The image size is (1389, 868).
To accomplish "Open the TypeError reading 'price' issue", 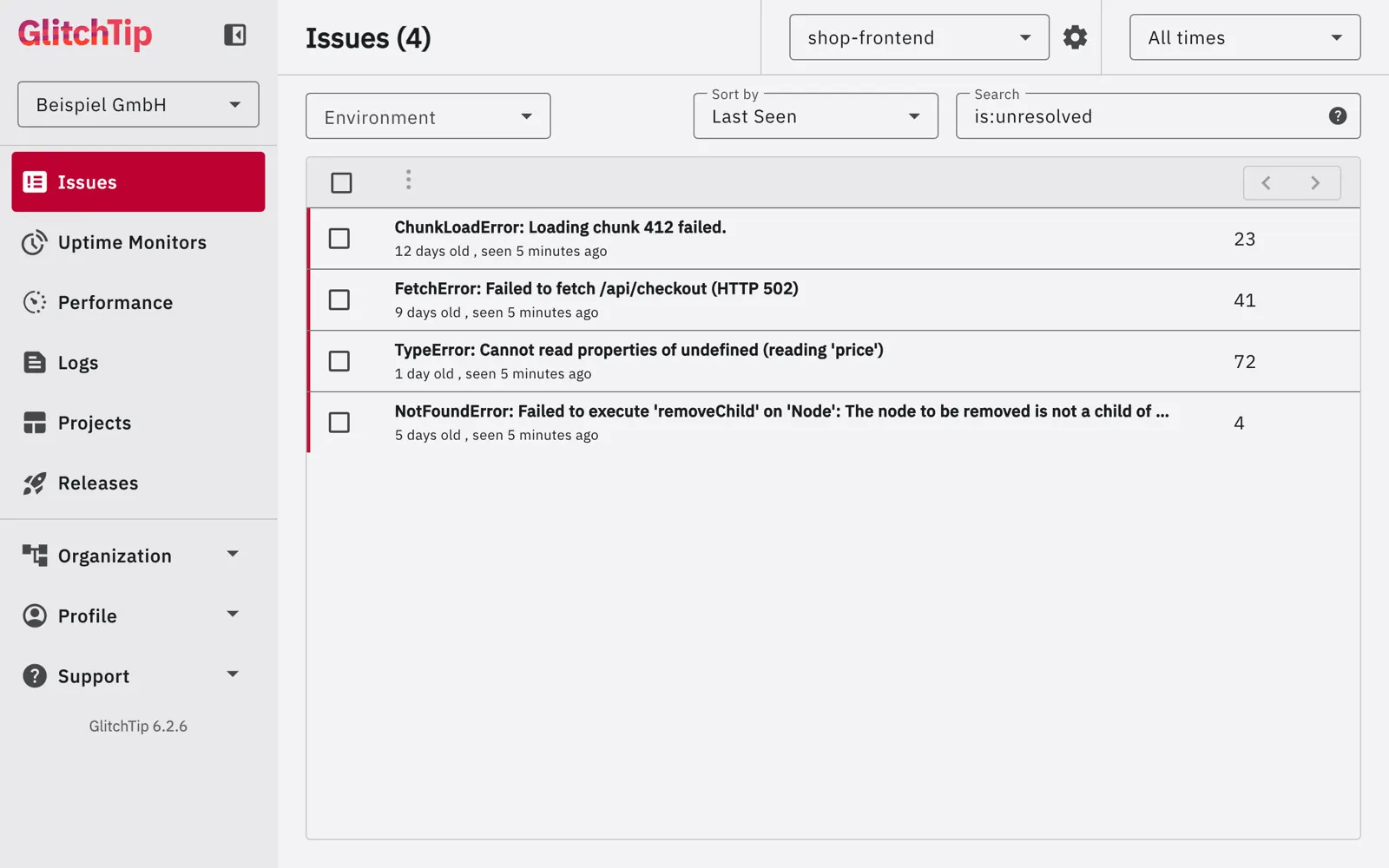I will point(639,350).
